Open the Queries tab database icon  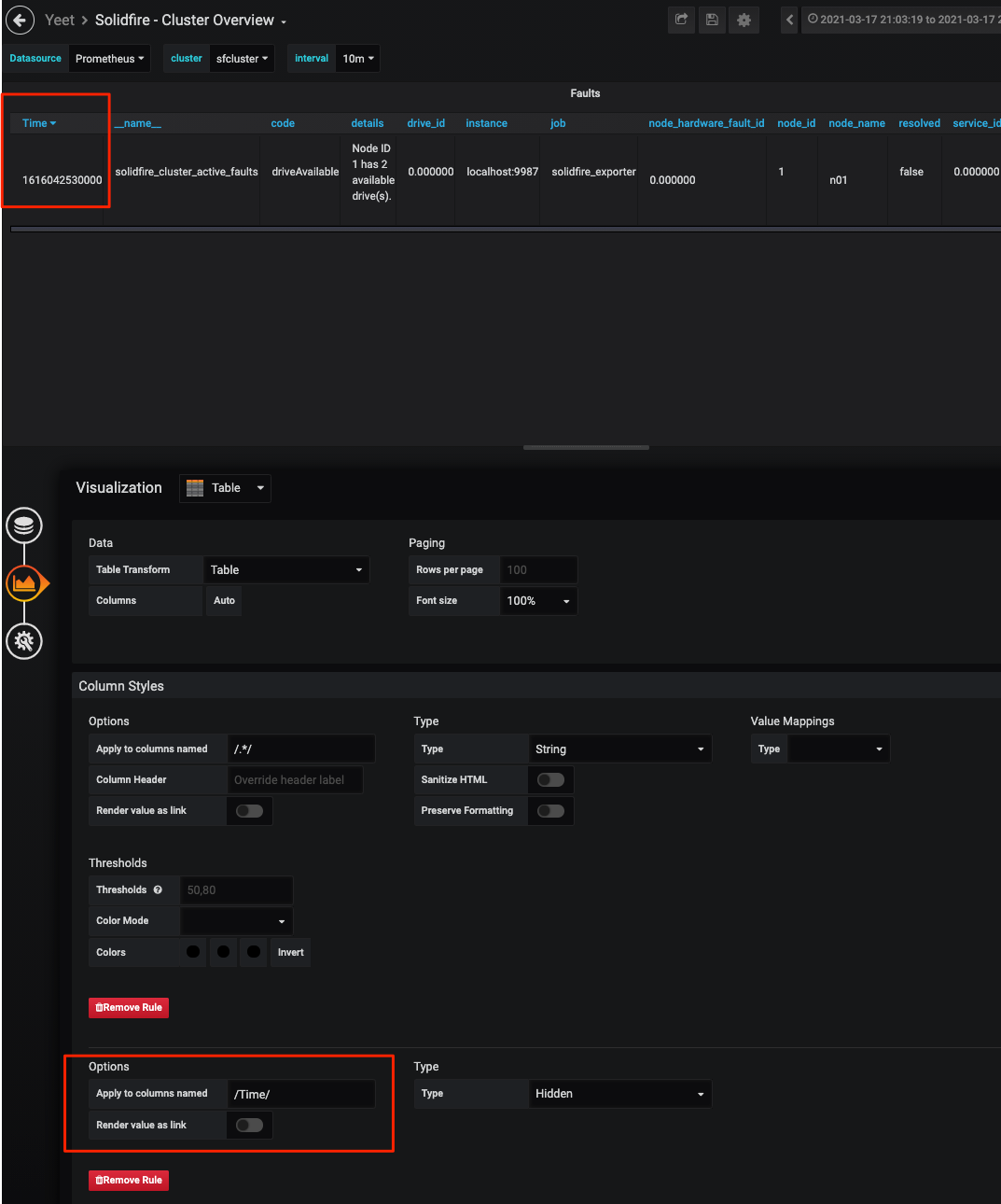click(x=24, y=526)
